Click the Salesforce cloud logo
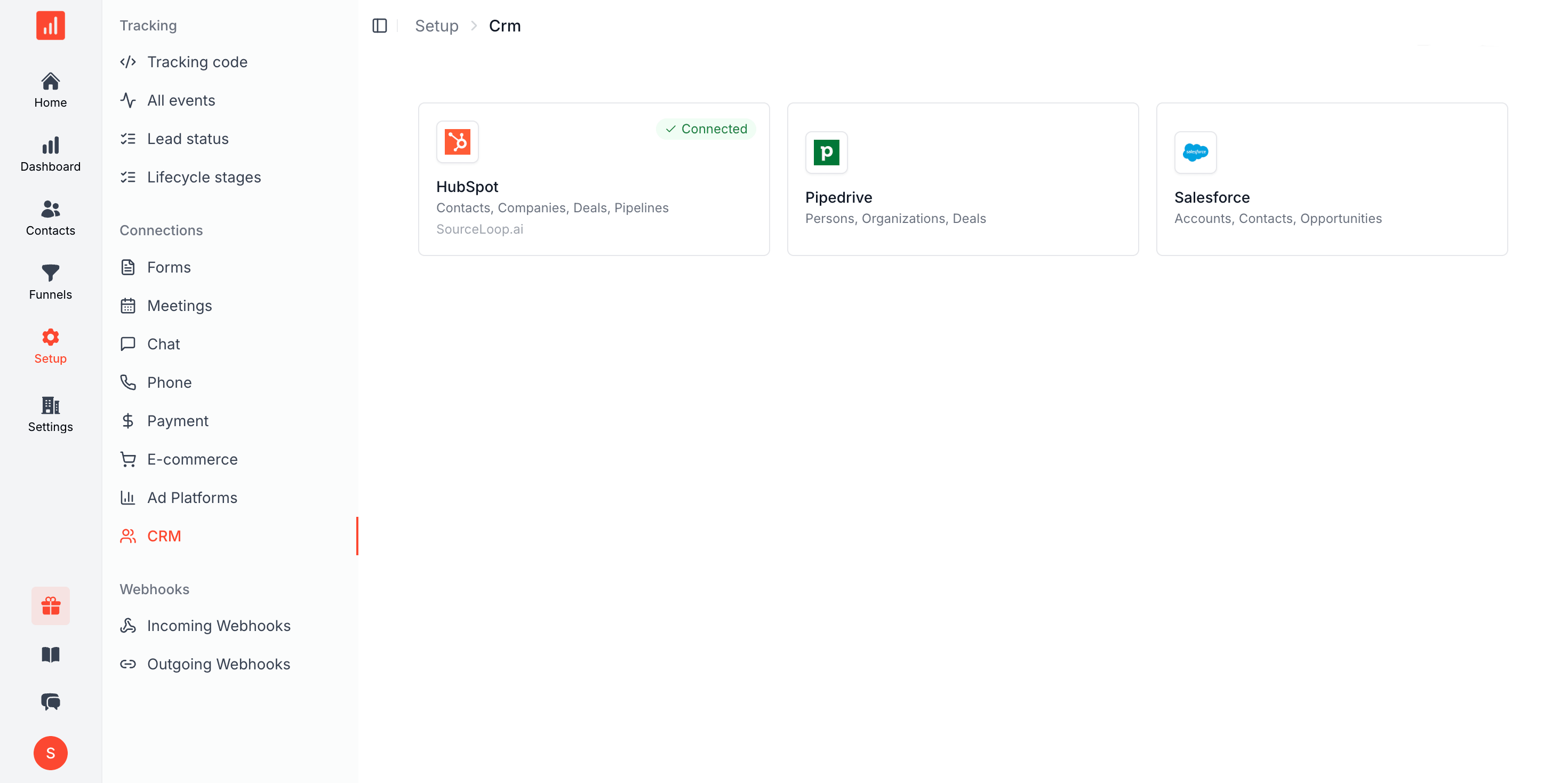Screen dimensions: 1568x783 pos(1195,152)
